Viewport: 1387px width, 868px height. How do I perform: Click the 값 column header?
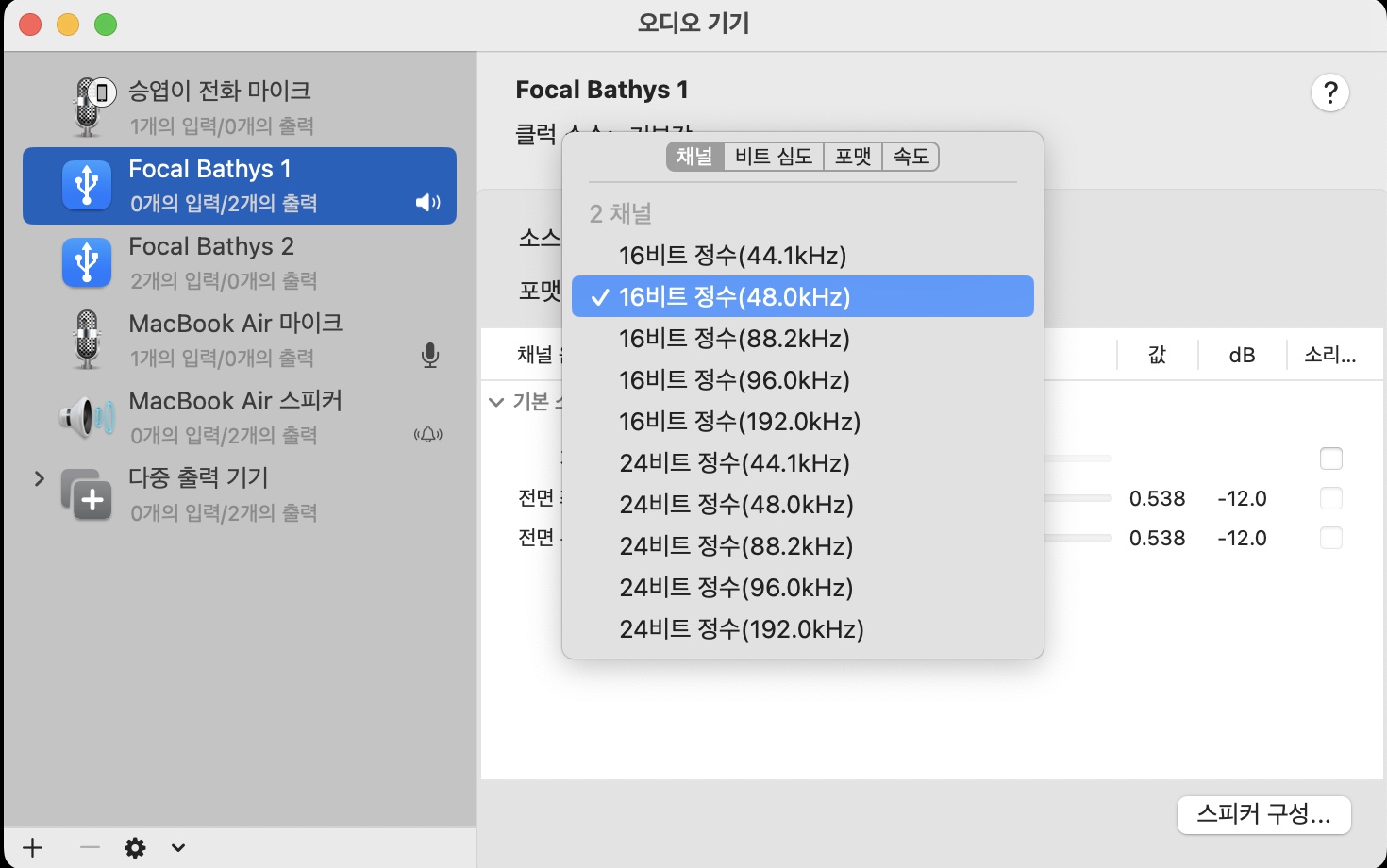pos(1157,355)
